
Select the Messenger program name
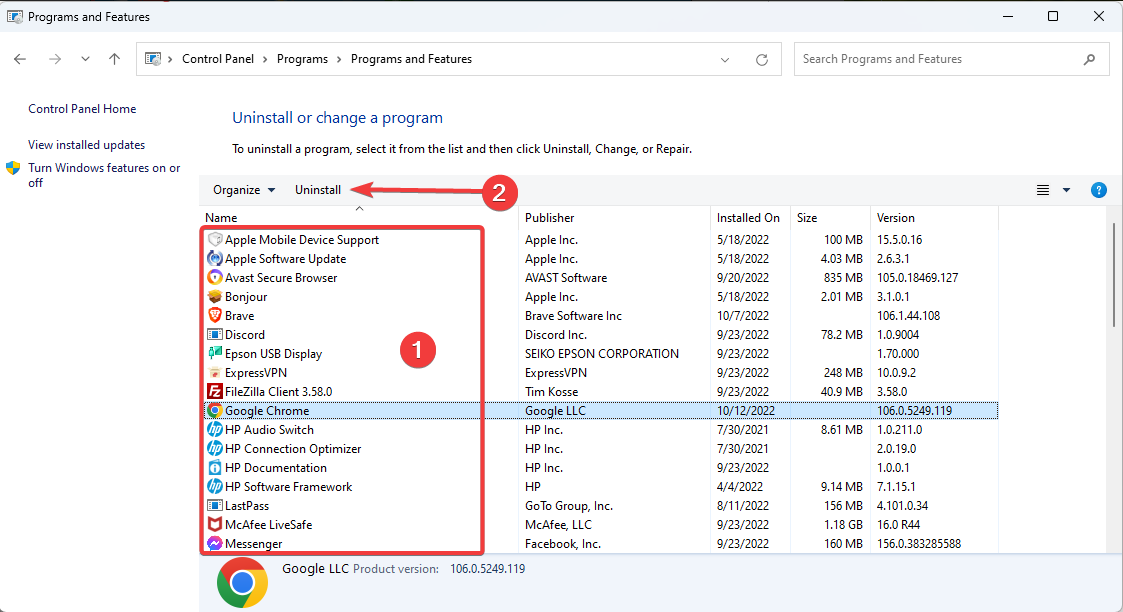(254, 543)
